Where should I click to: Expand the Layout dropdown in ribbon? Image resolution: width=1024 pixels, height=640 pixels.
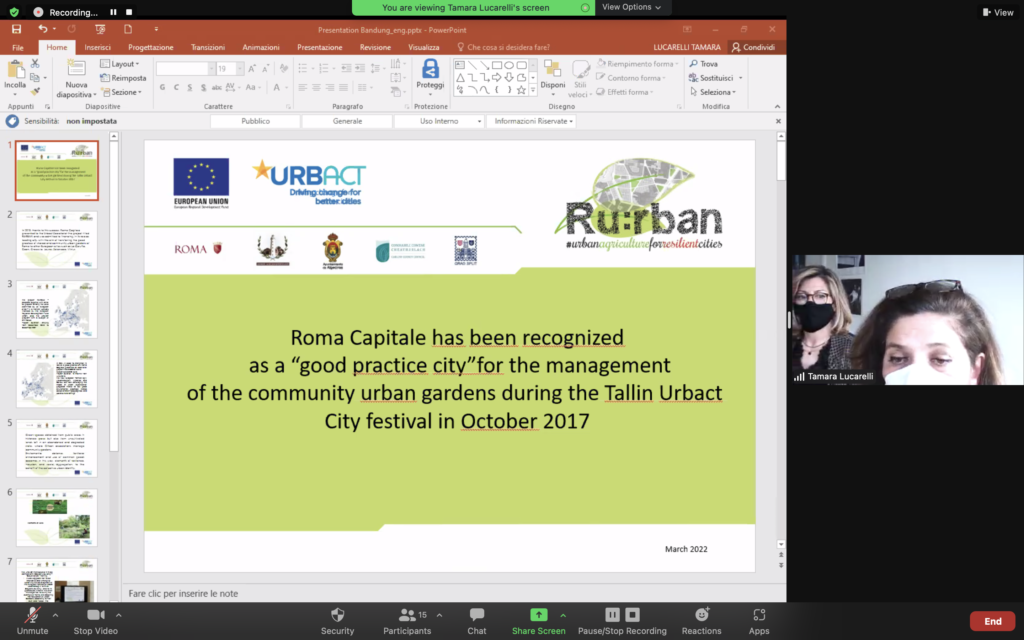click(124, 64)
